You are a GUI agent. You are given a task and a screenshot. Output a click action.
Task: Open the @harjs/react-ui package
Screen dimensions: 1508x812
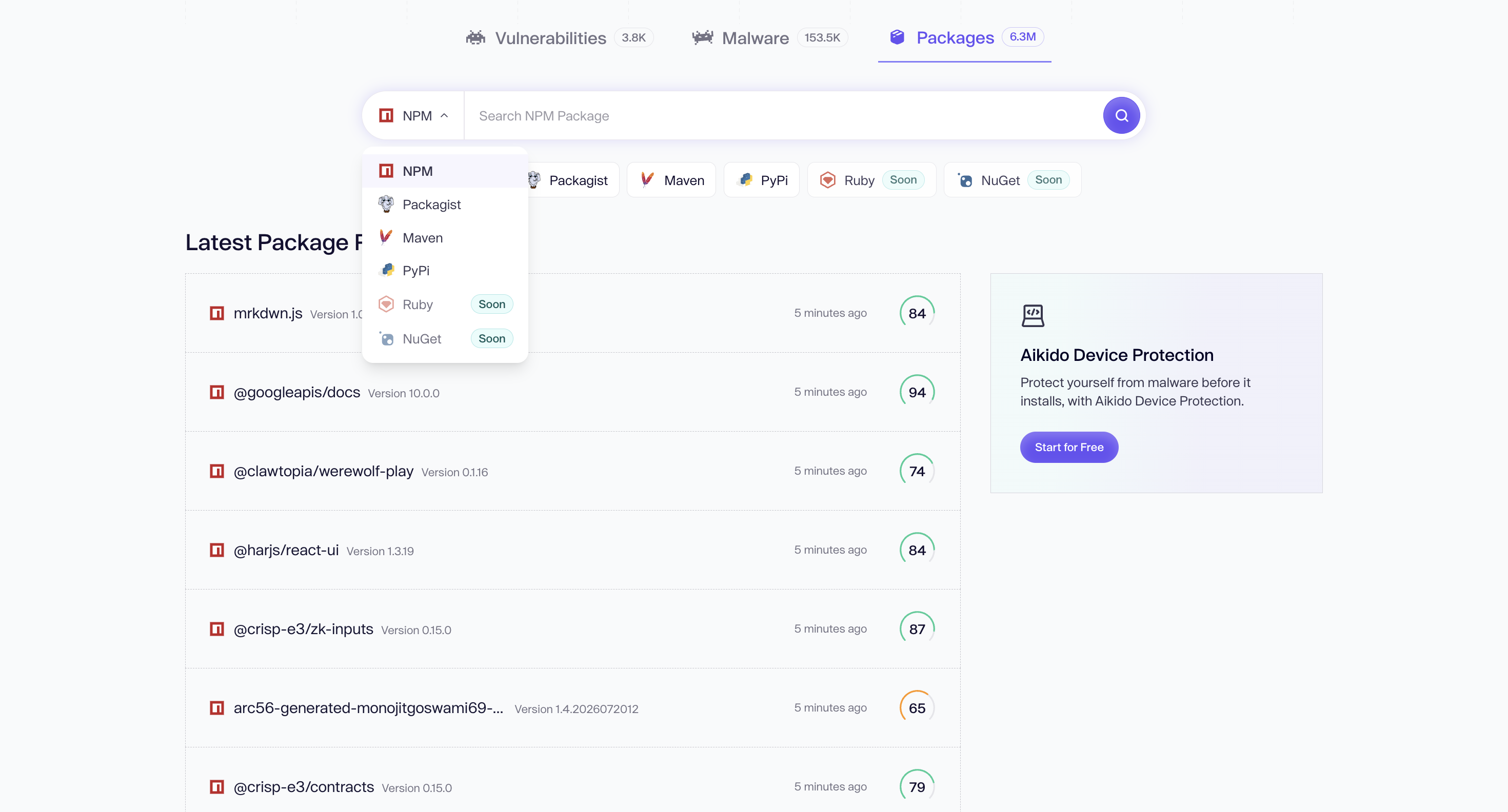pyautogui.click(x=572, y=550)
